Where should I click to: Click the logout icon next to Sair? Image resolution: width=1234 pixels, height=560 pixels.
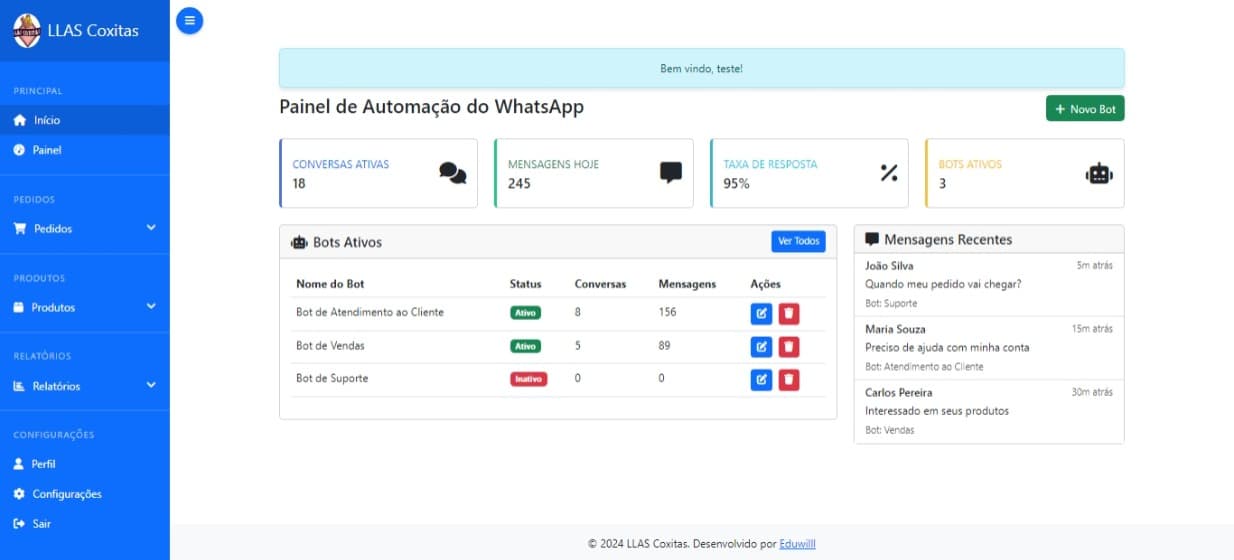point(19,524)
